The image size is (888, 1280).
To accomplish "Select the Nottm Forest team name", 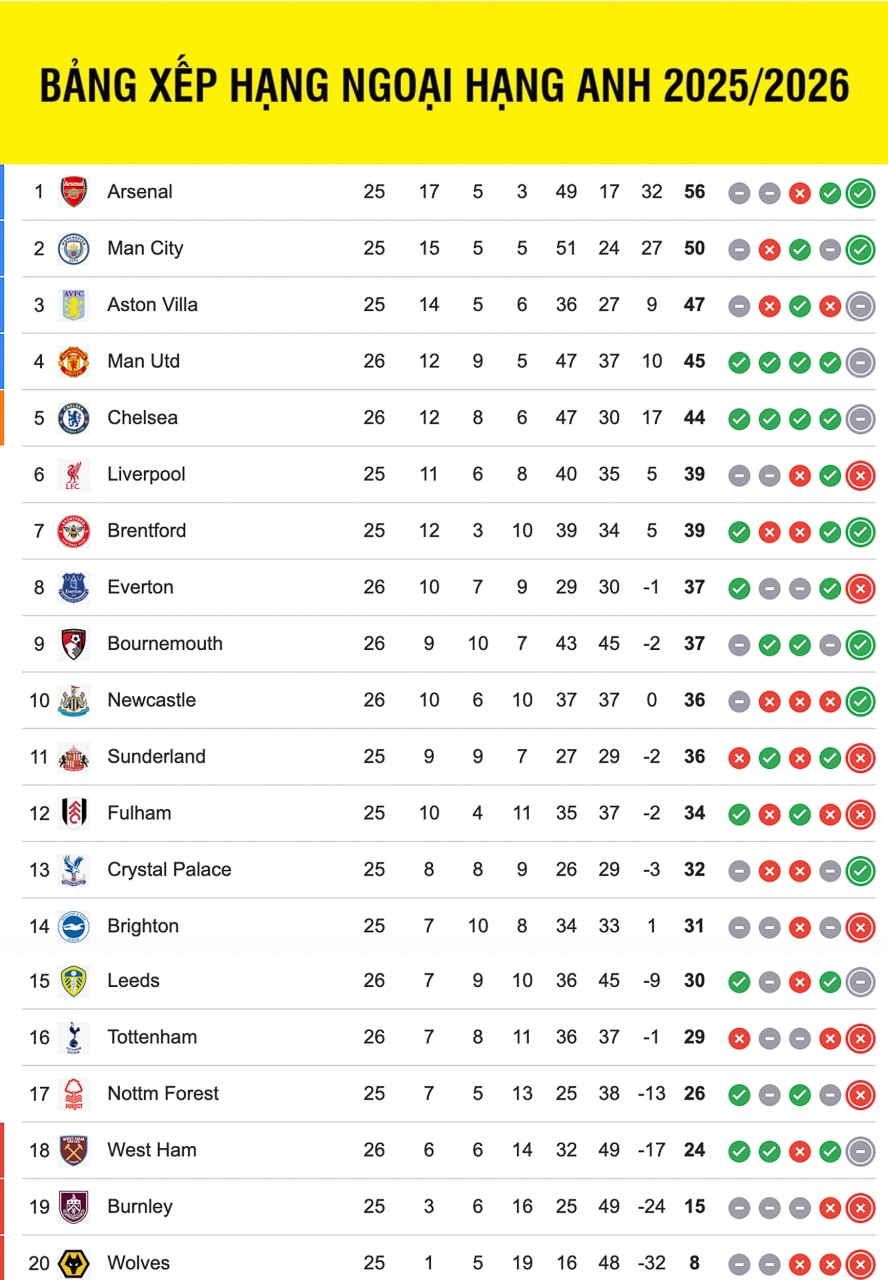I will tap(163, 1094).
